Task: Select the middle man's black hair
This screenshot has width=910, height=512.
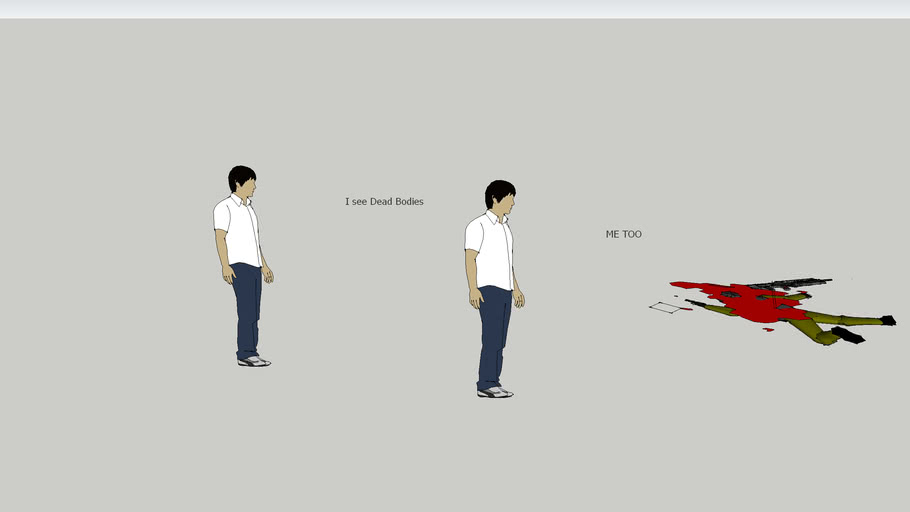Action: click(498, 189)
